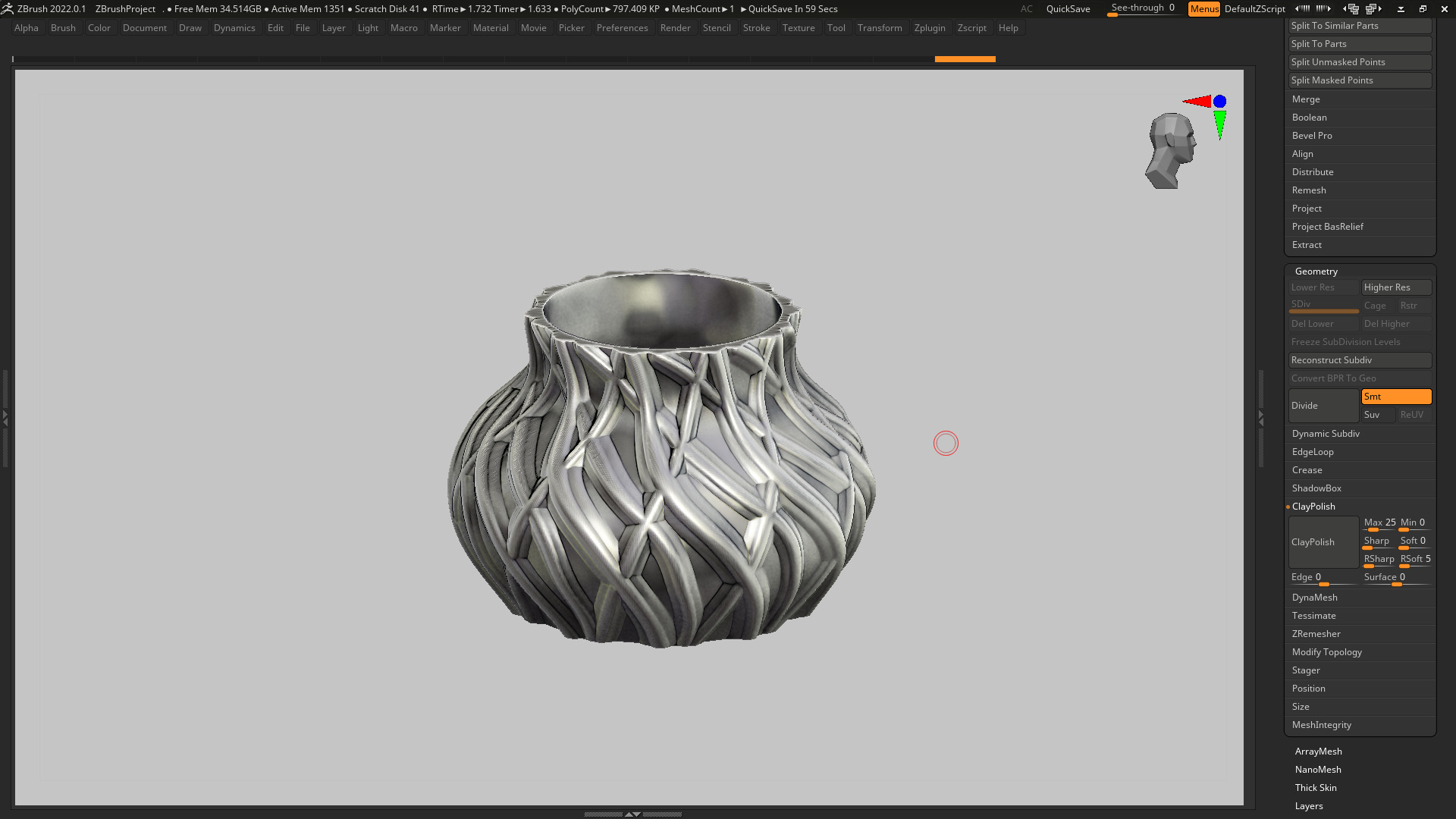Toggle the Smt smooth option

pos(1396,397)
